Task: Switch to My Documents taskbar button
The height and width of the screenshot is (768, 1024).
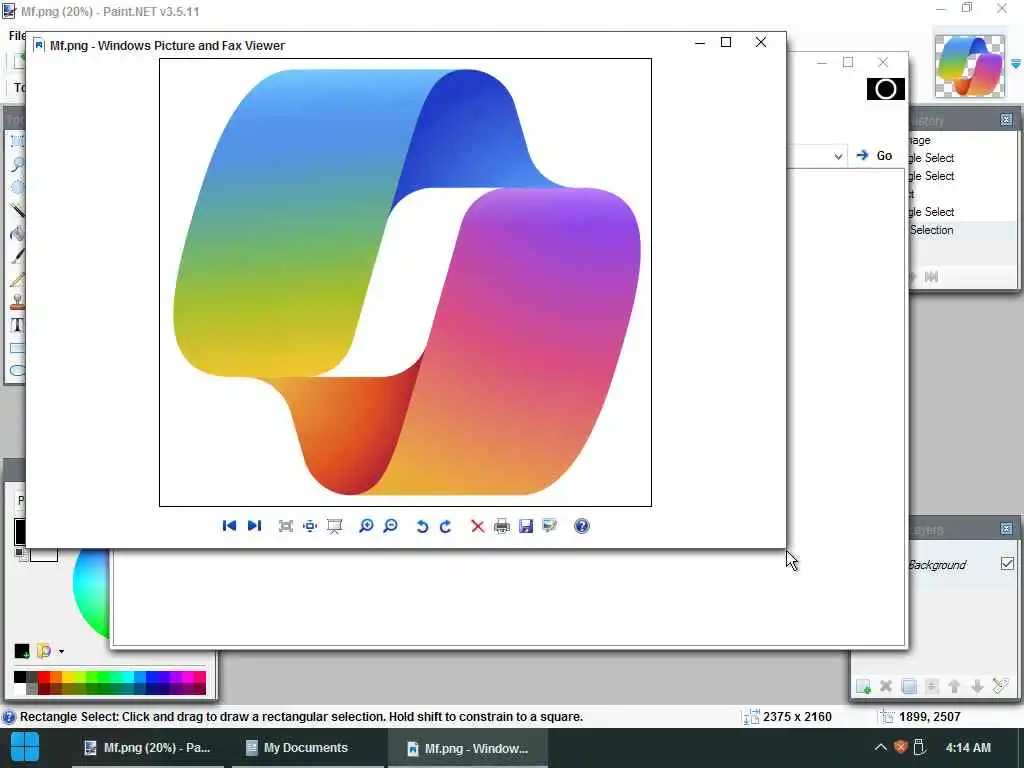Action: point(306,748)
